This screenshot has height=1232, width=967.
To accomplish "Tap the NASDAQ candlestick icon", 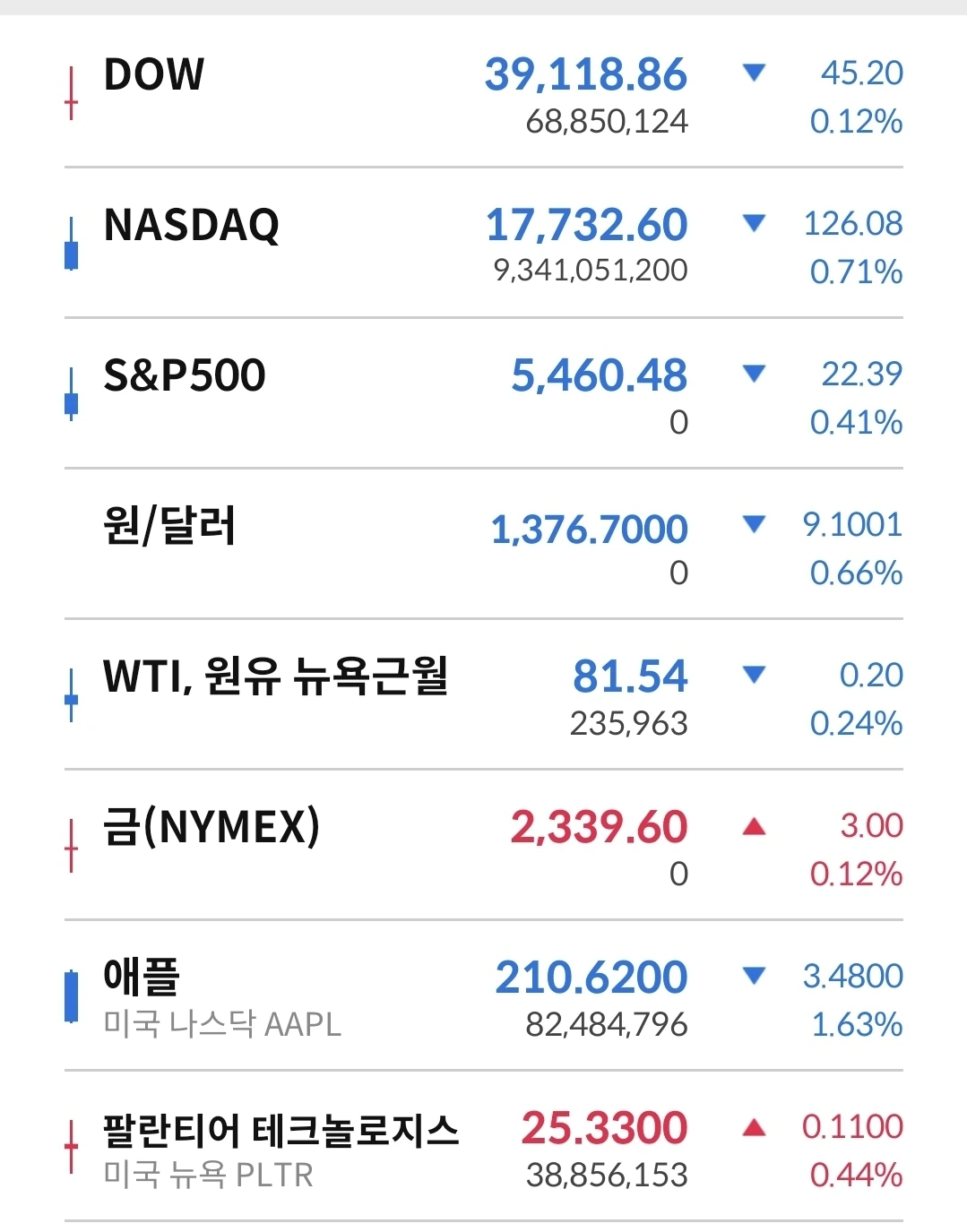I will (71, 244).
